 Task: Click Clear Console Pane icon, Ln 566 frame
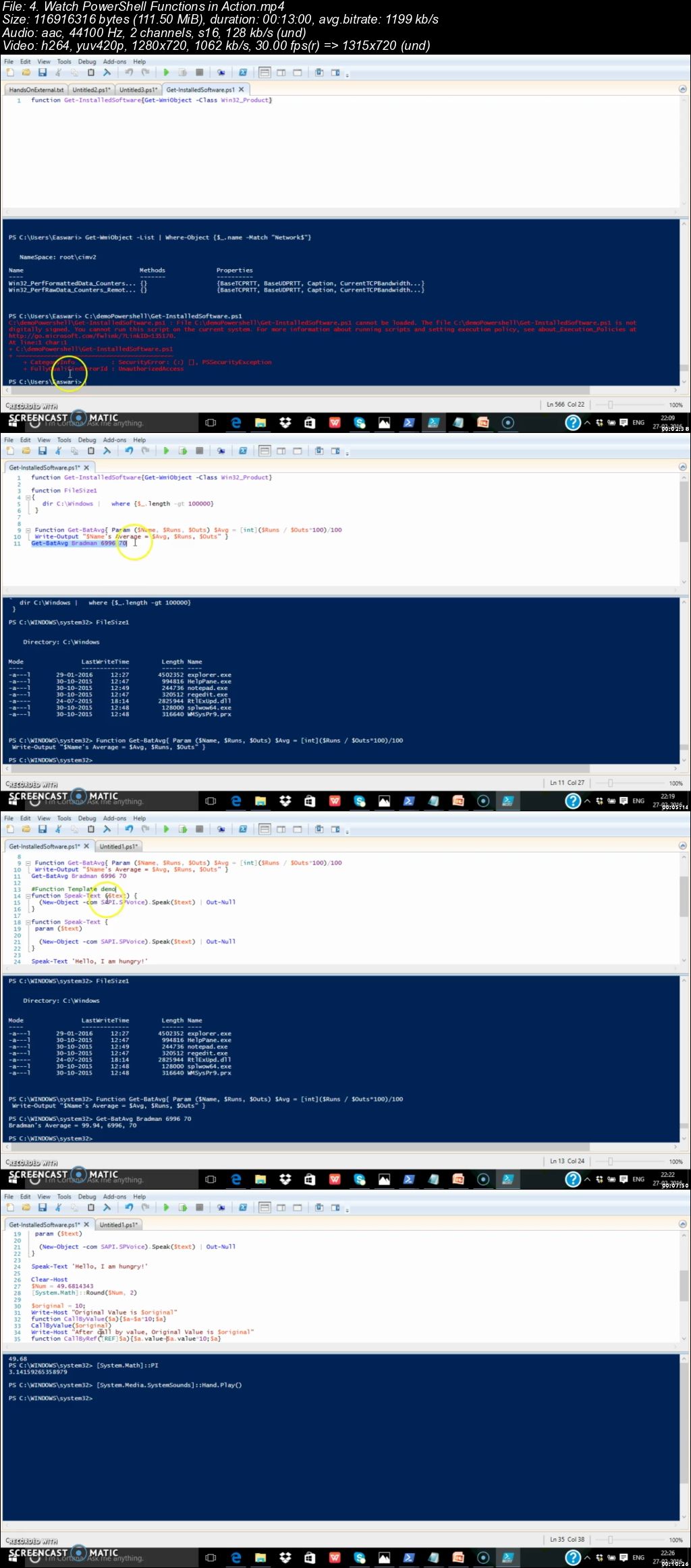107,72
